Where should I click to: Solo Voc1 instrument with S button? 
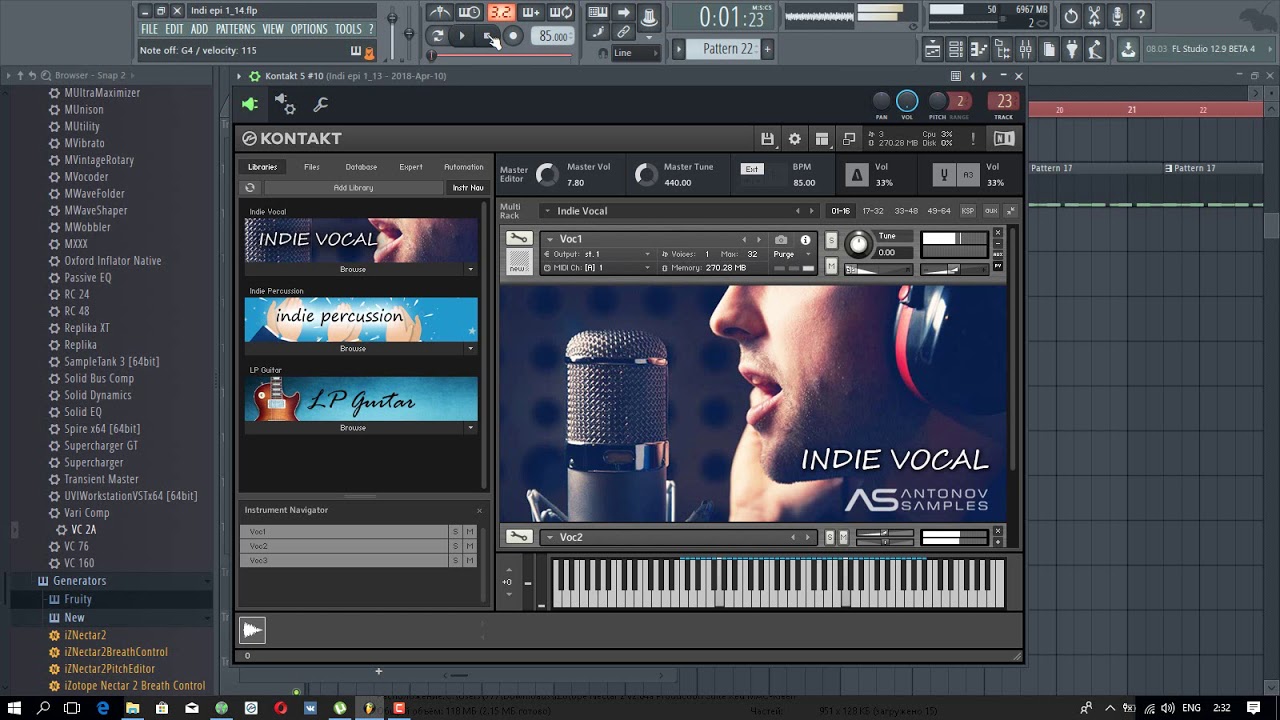click(830, 241)
